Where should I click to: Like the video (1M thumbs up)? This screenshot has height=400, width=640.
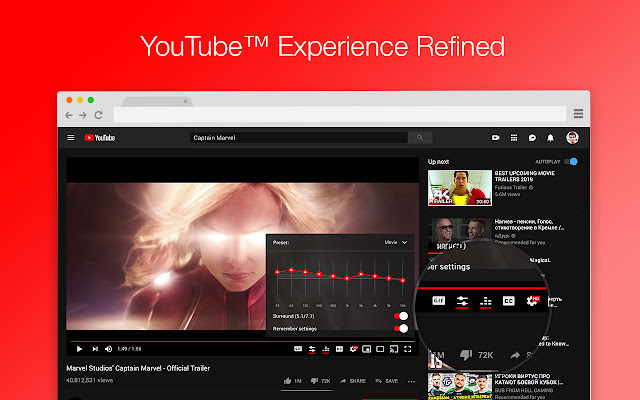(x=292, y=381)
